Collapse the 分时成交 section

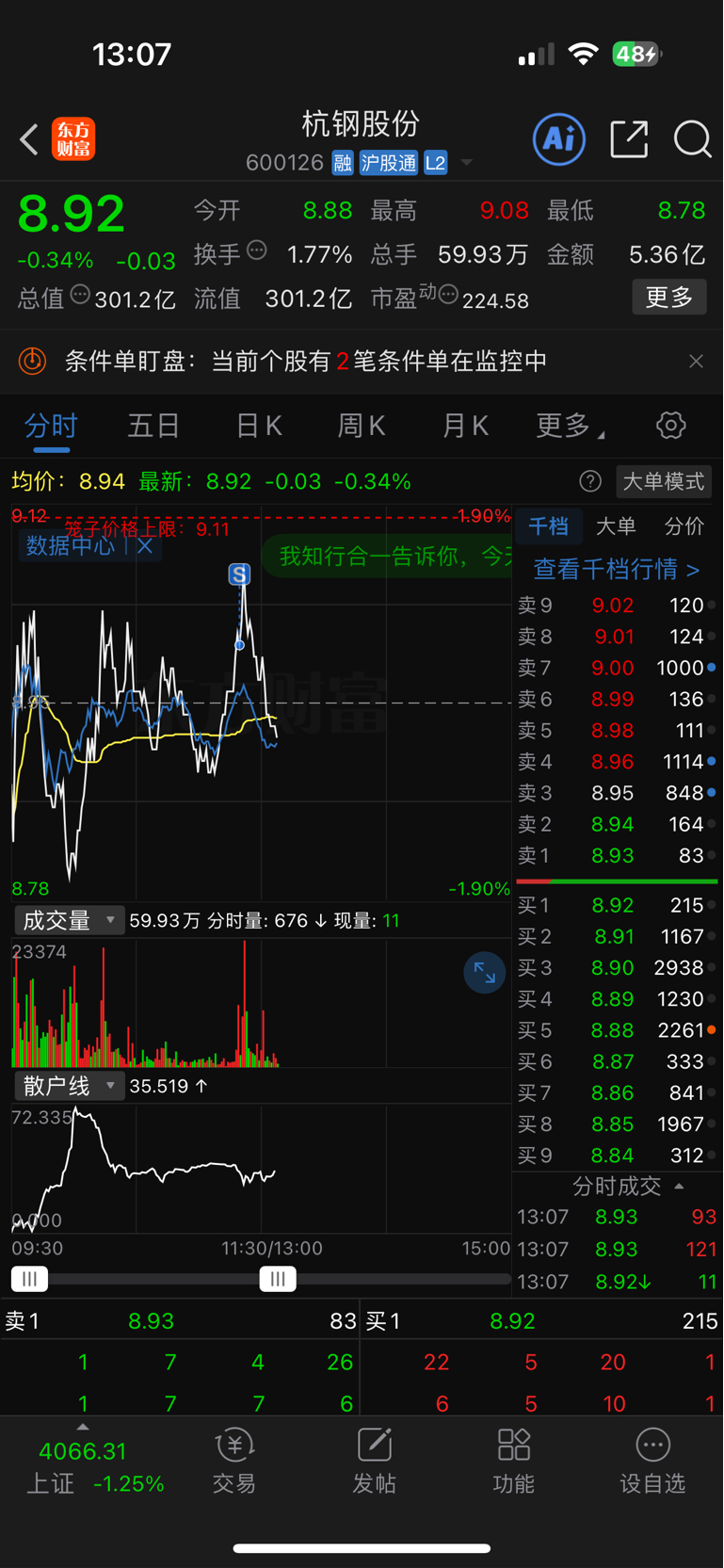point(627,1186)
